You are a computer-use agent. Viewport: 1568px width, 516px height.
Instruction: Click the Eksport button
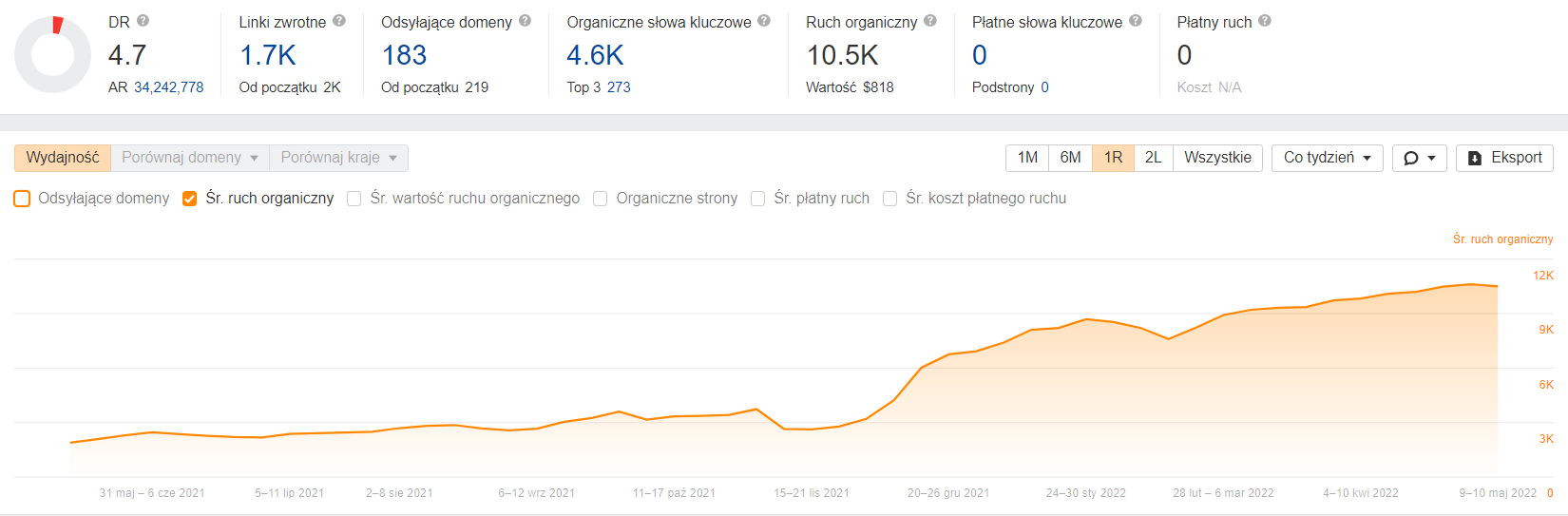[x=1504, y=158]
